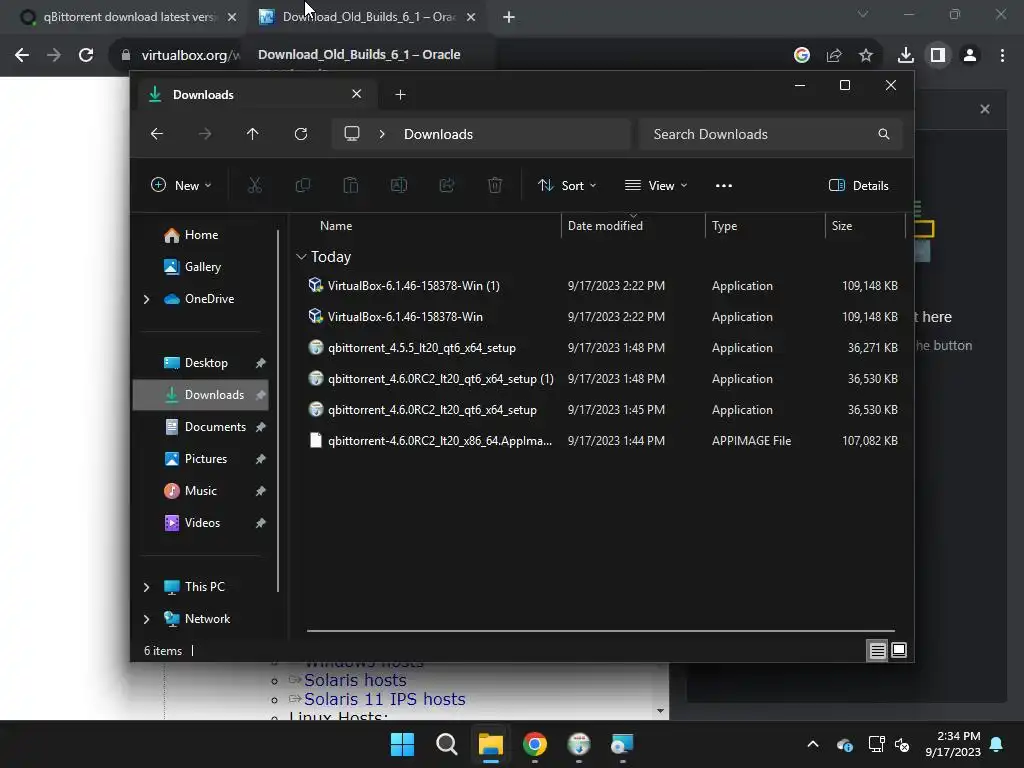This screenshot has width=1024, height=768.
Task: Click the Search Downloads field
Action: [x=771, y=134]
